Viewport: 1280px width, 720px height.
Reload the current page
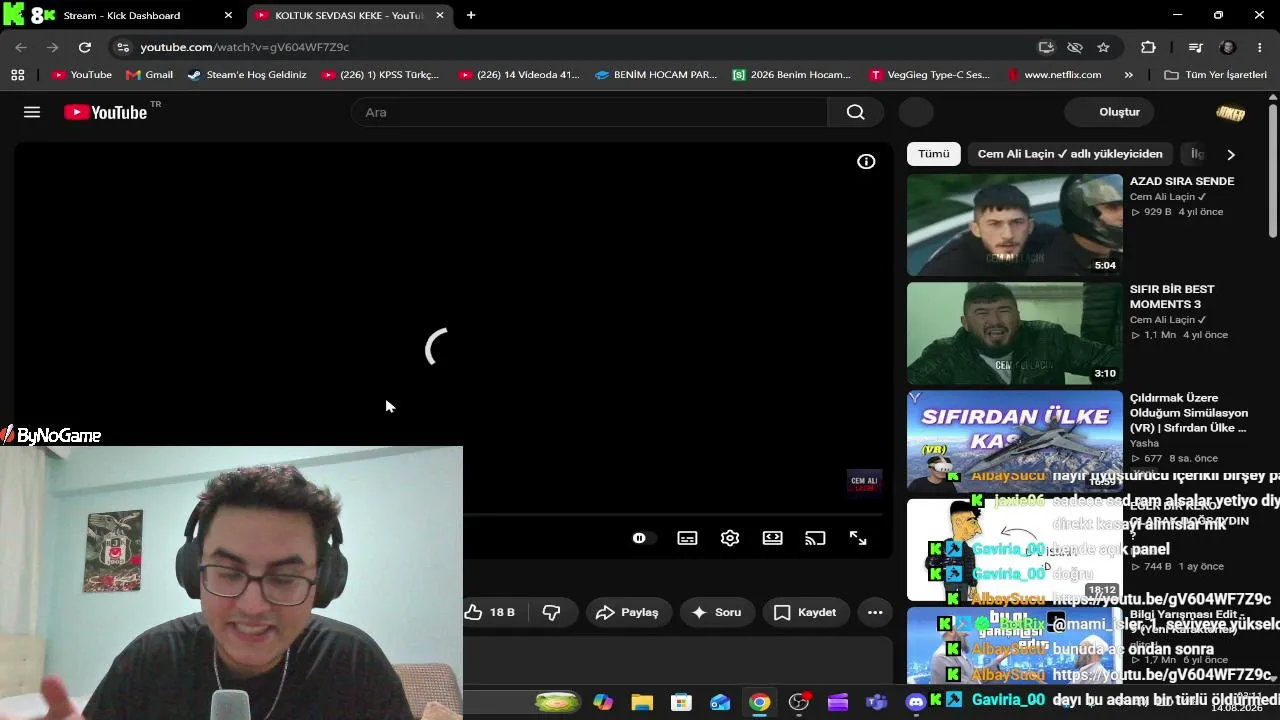tap(85, 47)
